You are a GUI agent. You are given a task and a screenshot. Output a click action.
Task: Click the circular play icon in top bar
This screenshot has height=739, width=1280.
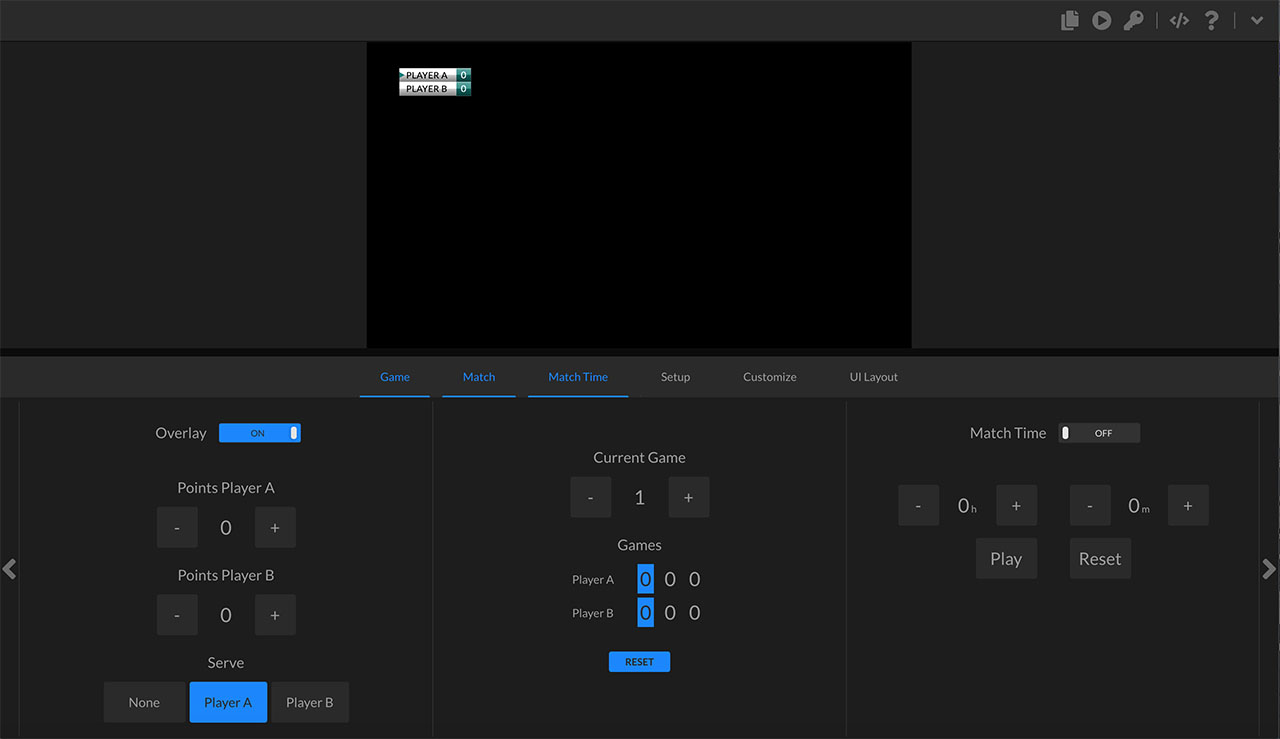[1101, 20]
